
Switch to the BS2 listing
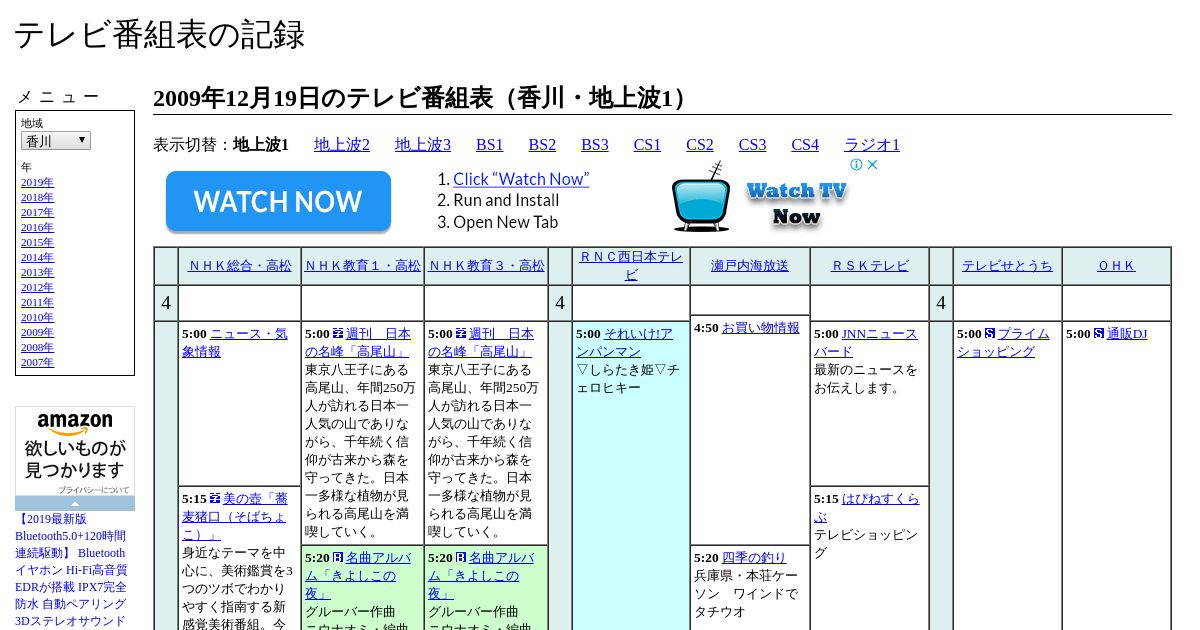pyautogui.click(x=542, y=145)
